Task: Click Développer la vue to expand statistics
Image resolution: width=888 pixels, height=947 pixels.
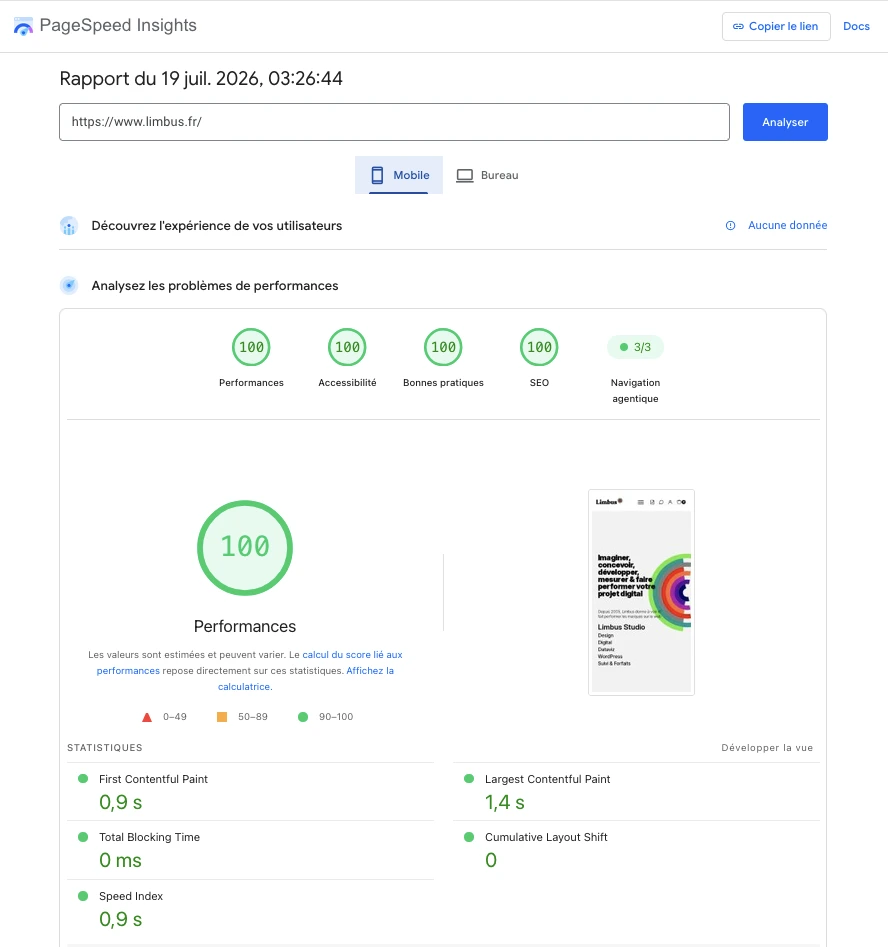Action: (767, 748)
